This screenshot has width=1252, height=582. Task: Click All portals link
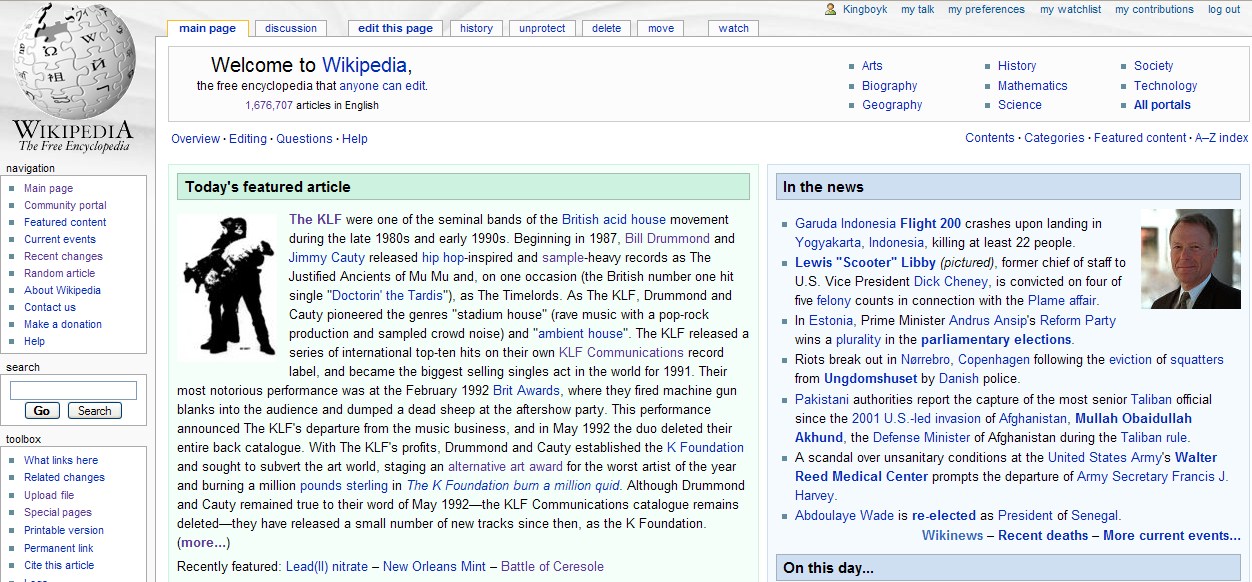[x=1162, y=105]
